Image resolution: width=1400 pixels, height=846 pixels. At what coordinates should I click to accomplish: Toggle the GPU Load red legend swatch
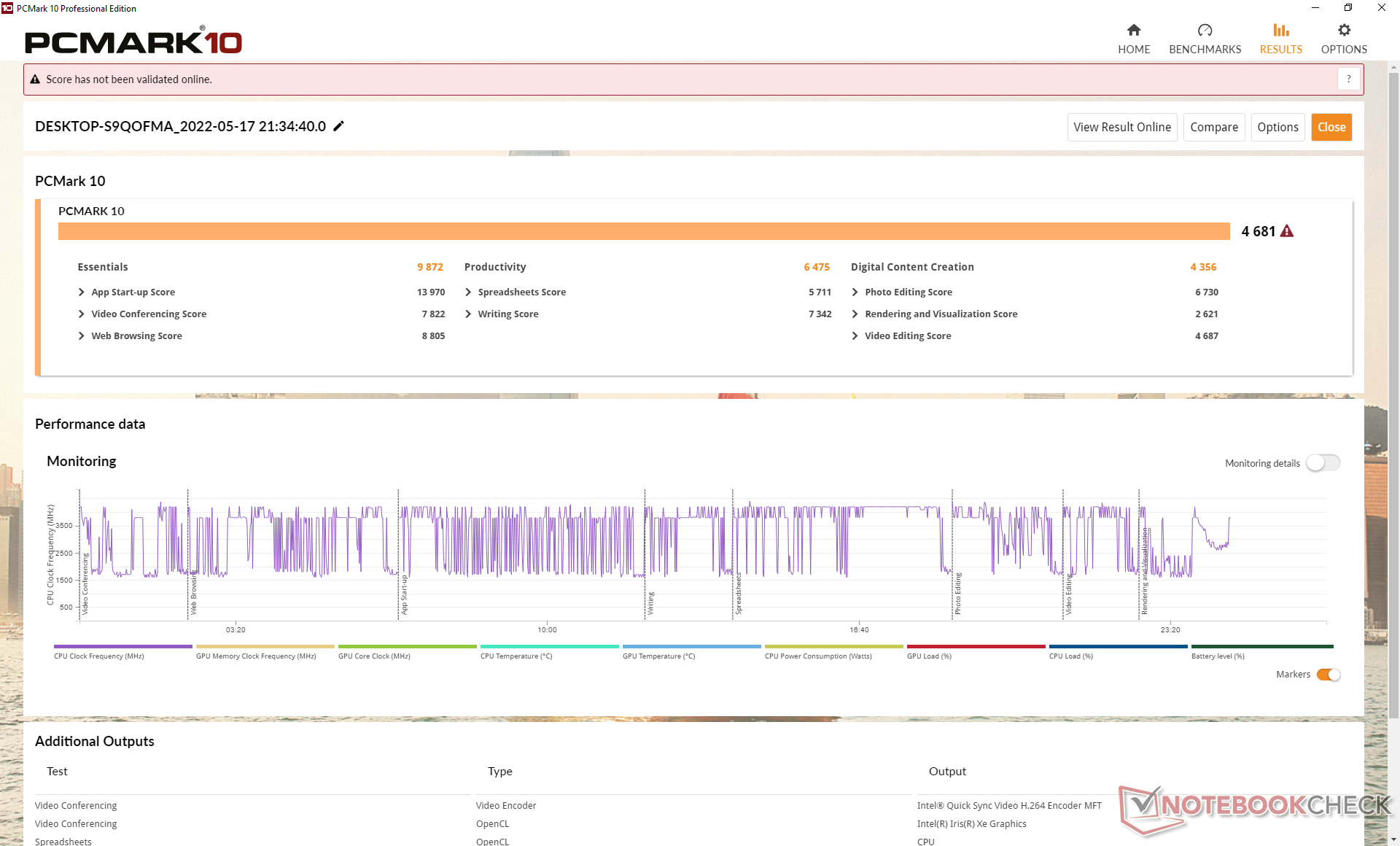click(976, 647)
